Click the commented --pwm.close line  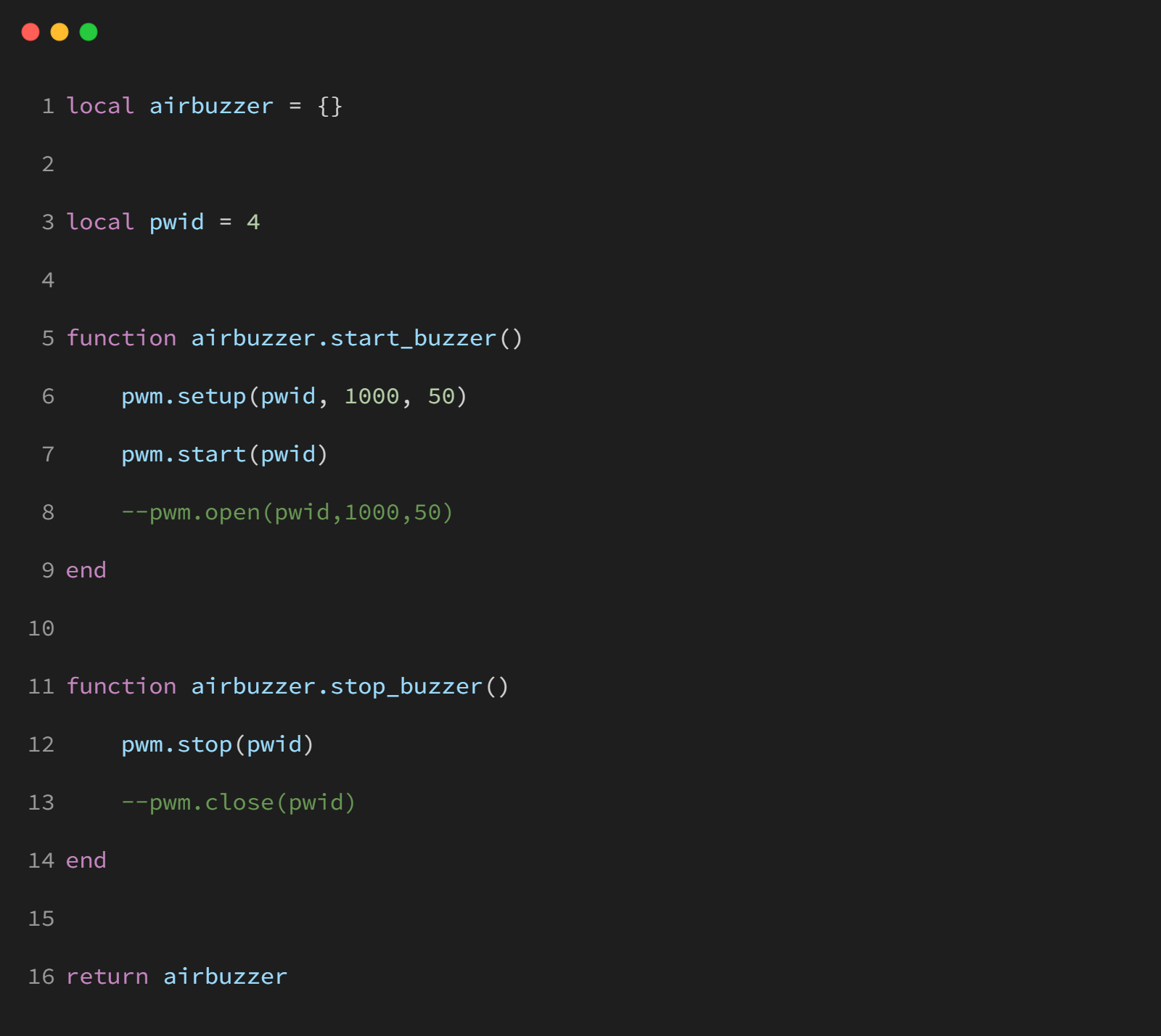click(x=239, y=803)
